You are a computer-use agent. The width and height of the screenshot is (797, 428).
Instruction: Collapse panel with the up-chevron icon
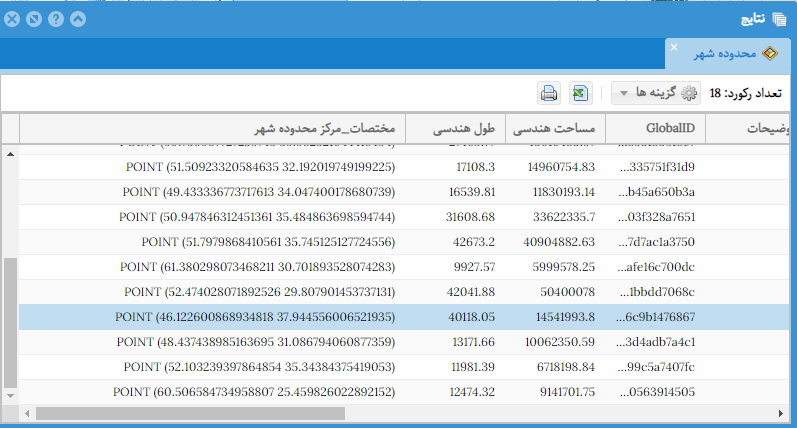tap(77, 19)
